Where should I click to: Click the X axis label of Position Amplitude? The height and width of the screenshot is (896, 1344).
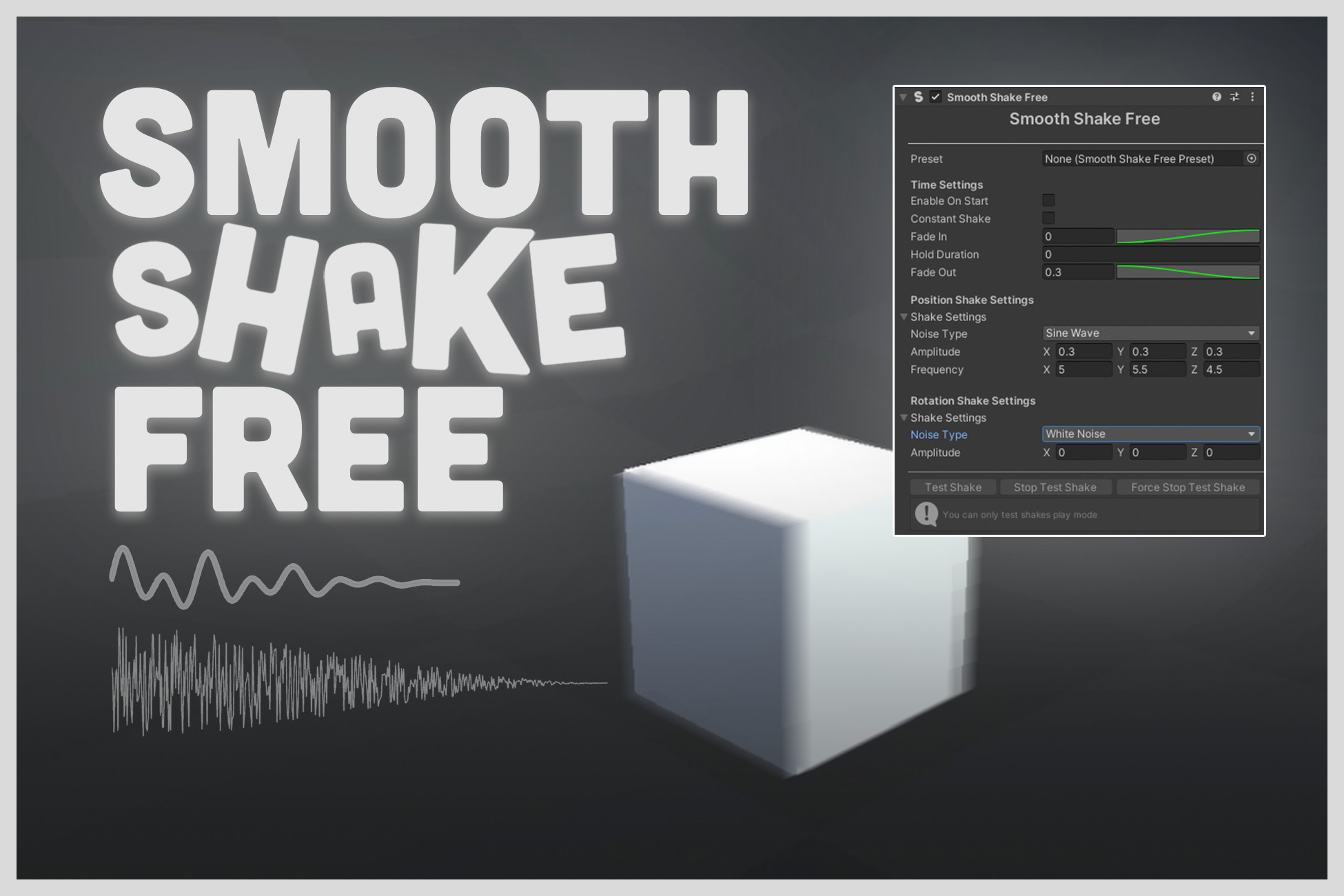click(x=1046, y=352)
